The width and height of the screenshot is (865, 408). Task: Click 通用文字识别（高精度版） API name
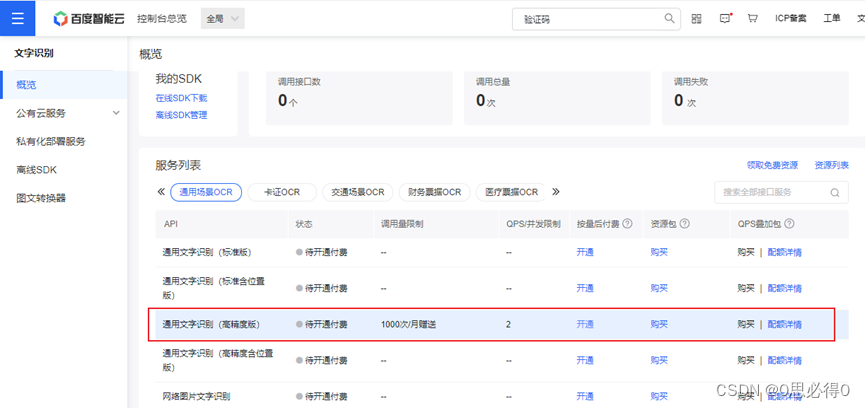point(211,325)
